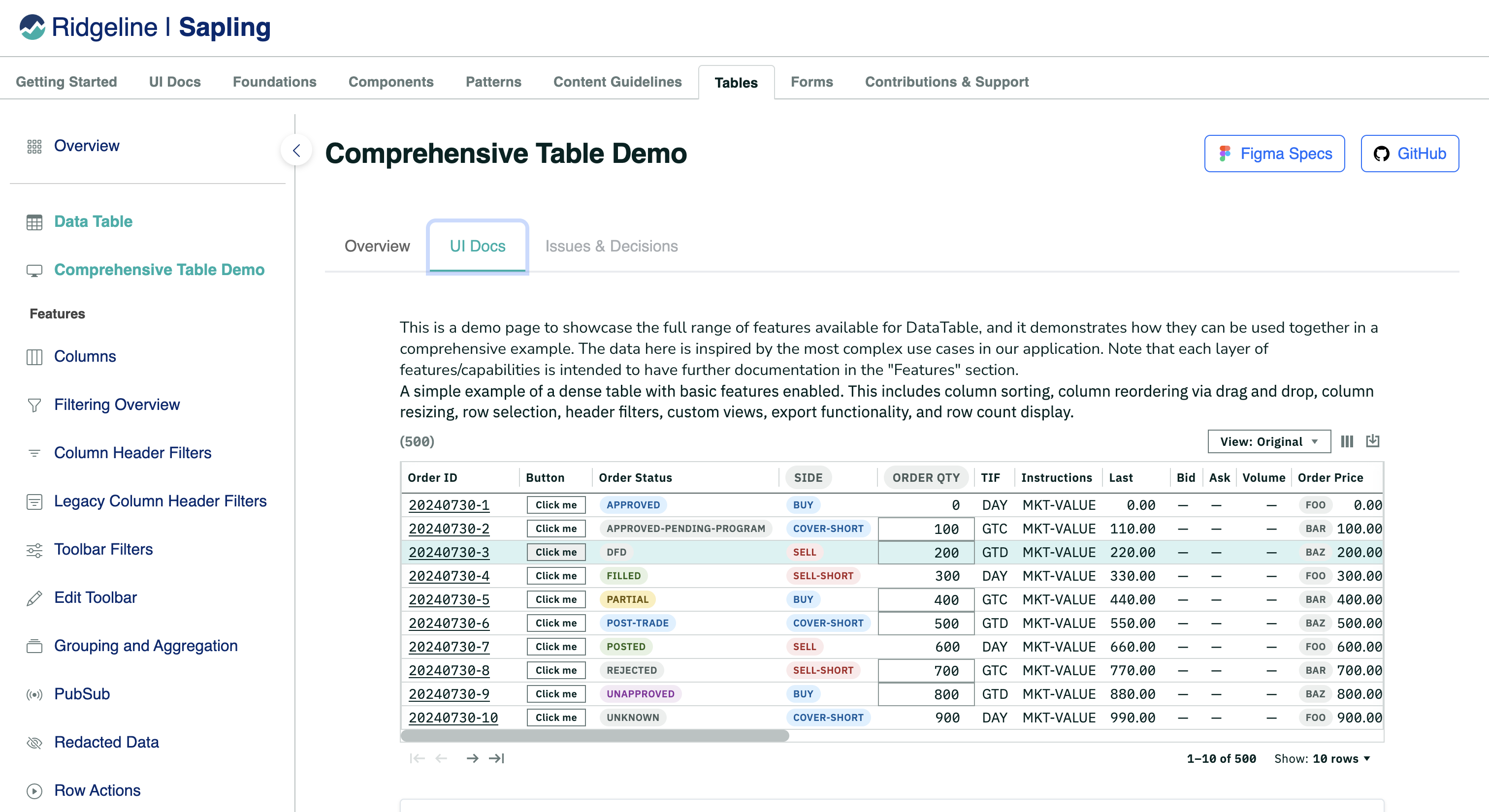Open Grouping and Aggregation sidebar link
This screenshot has height=812, width=1489.
coord(146,646)
